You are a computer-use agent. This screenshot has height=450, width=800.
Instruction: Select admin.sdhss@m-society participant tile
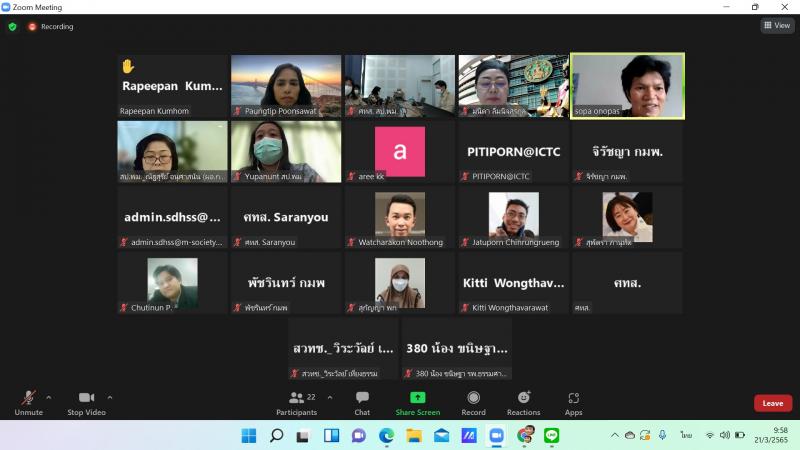172,217
